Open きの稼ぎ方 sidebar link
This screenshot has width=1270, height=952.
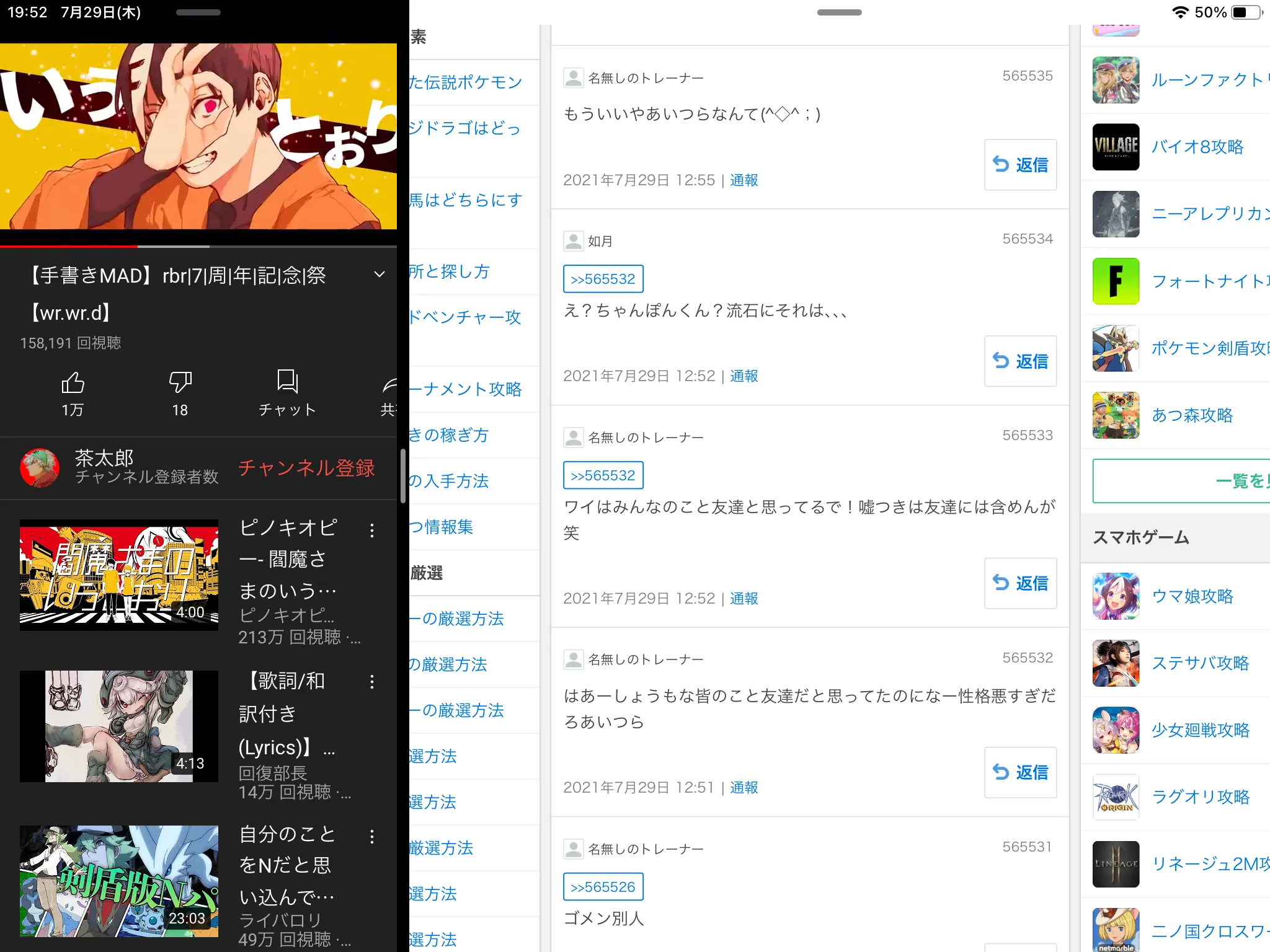pyautogui.click(x=449, y=435)
